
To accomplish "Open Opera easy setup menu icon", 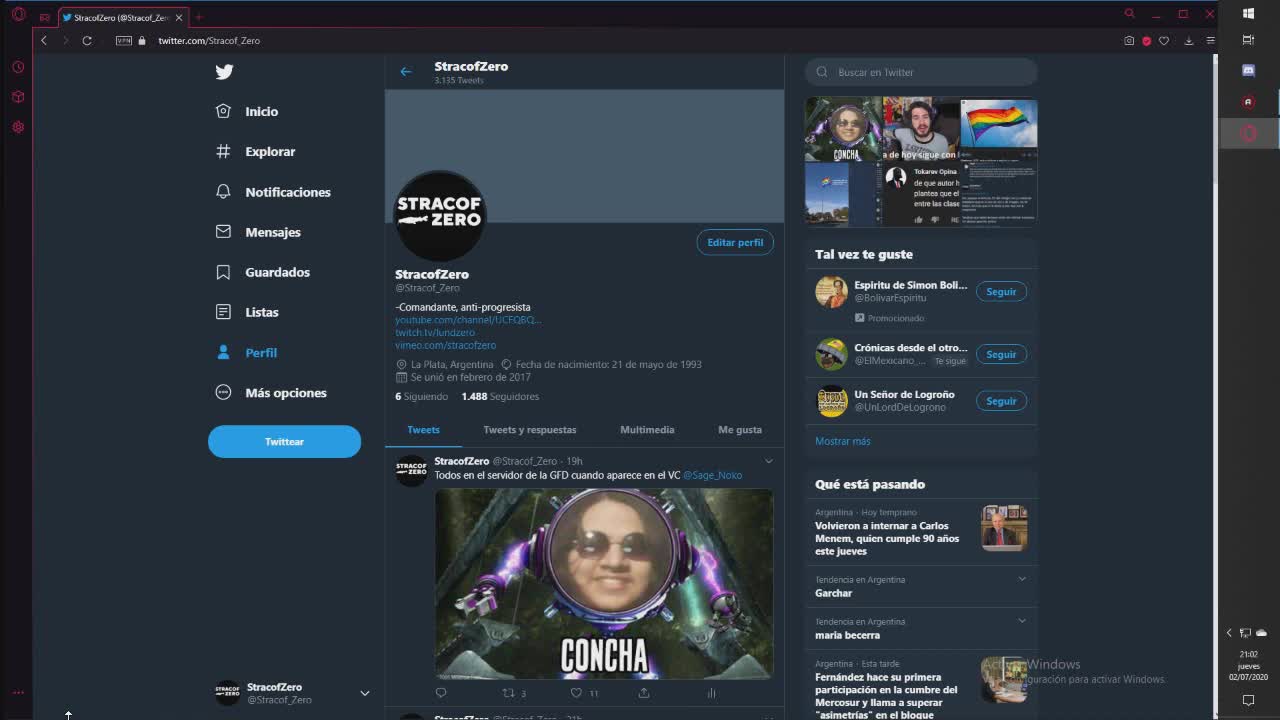I will click(x=1210, y=40).
